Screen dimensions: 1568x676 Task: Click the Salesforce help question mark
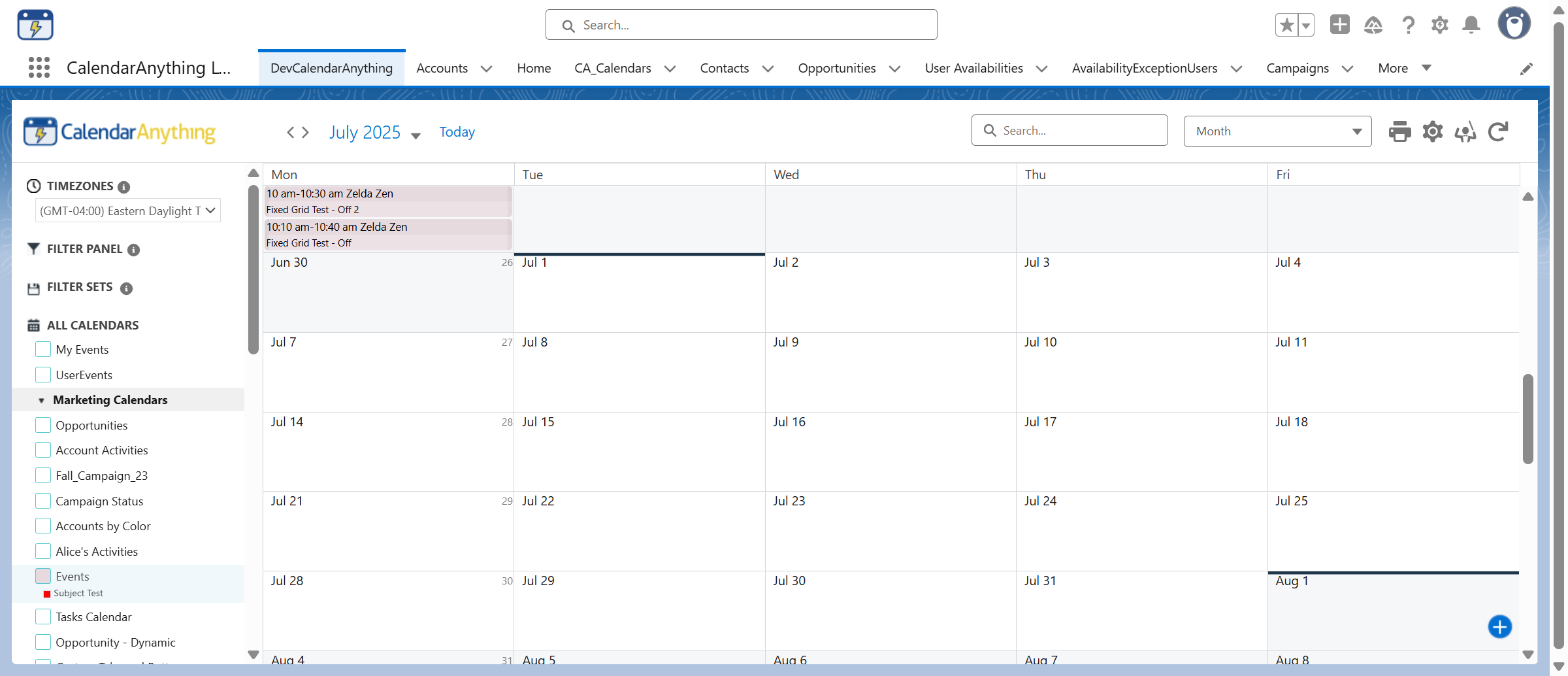point(1409,25)
